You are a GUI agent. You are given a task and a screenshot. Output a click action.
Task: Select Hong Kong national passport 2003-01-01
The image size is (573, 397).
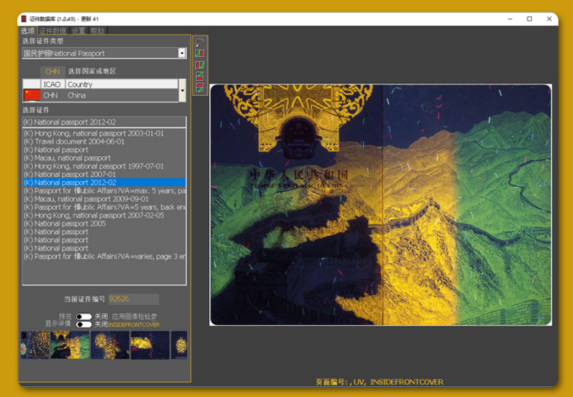coord(104,133)
